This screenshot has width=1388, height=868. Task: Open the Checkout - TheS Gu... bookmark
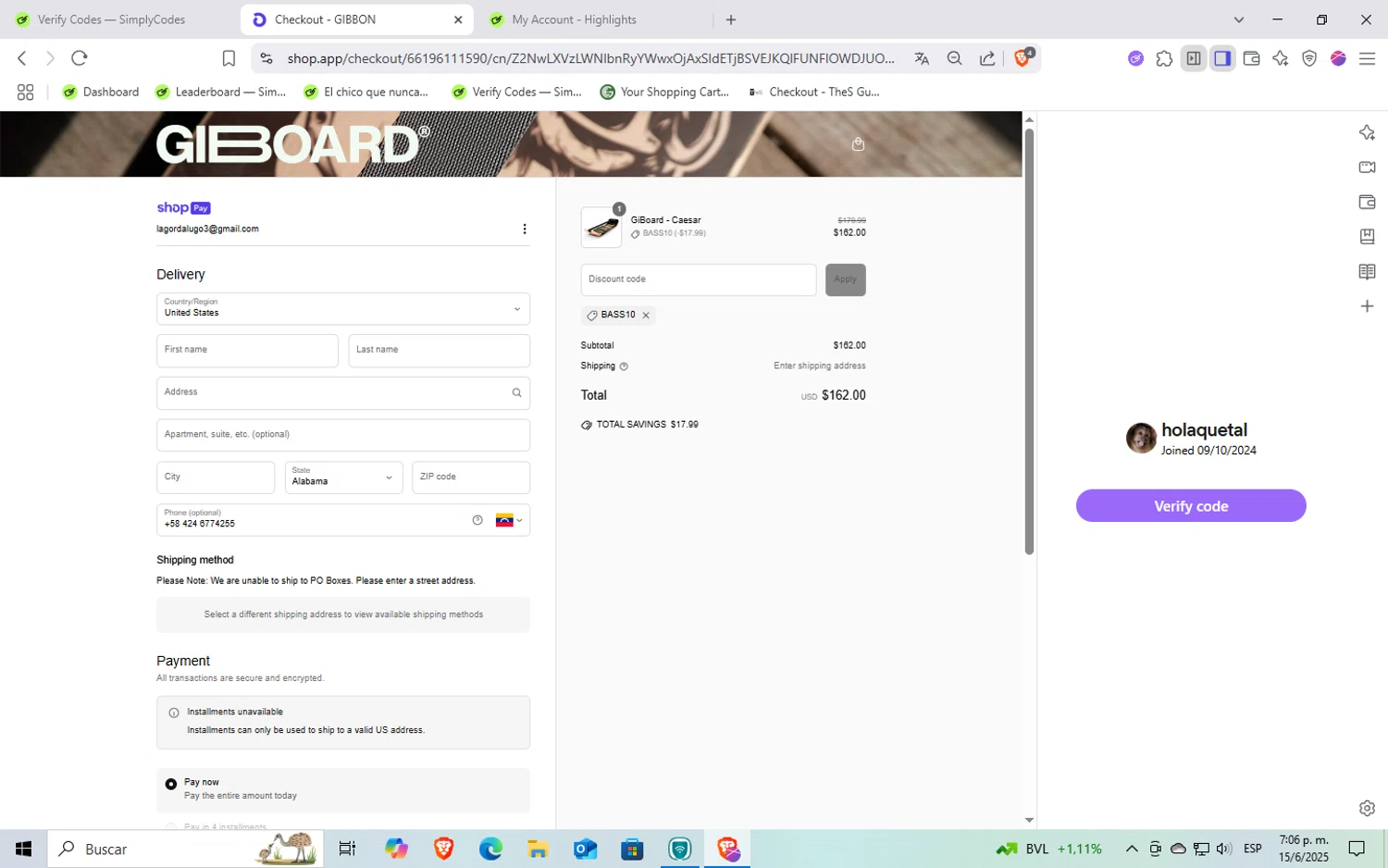click(814, 92)
